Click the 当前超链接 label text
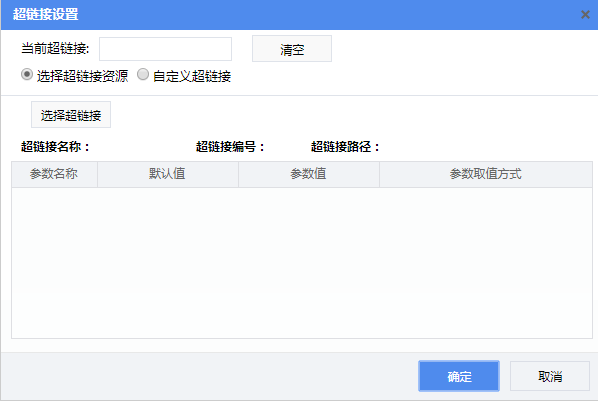 point(55,48)
